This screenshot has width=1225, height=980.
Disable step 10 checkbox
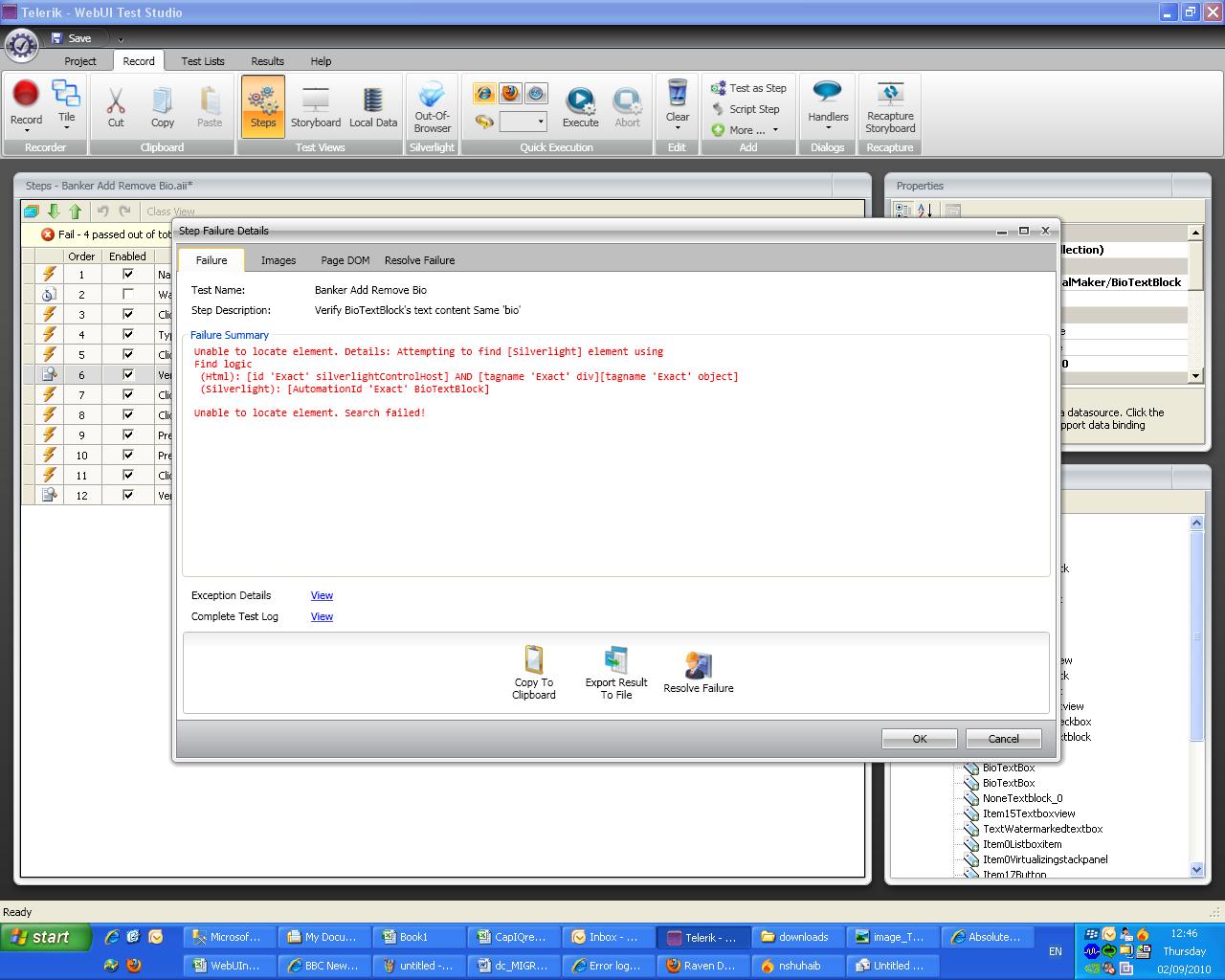tap(128, 456)
